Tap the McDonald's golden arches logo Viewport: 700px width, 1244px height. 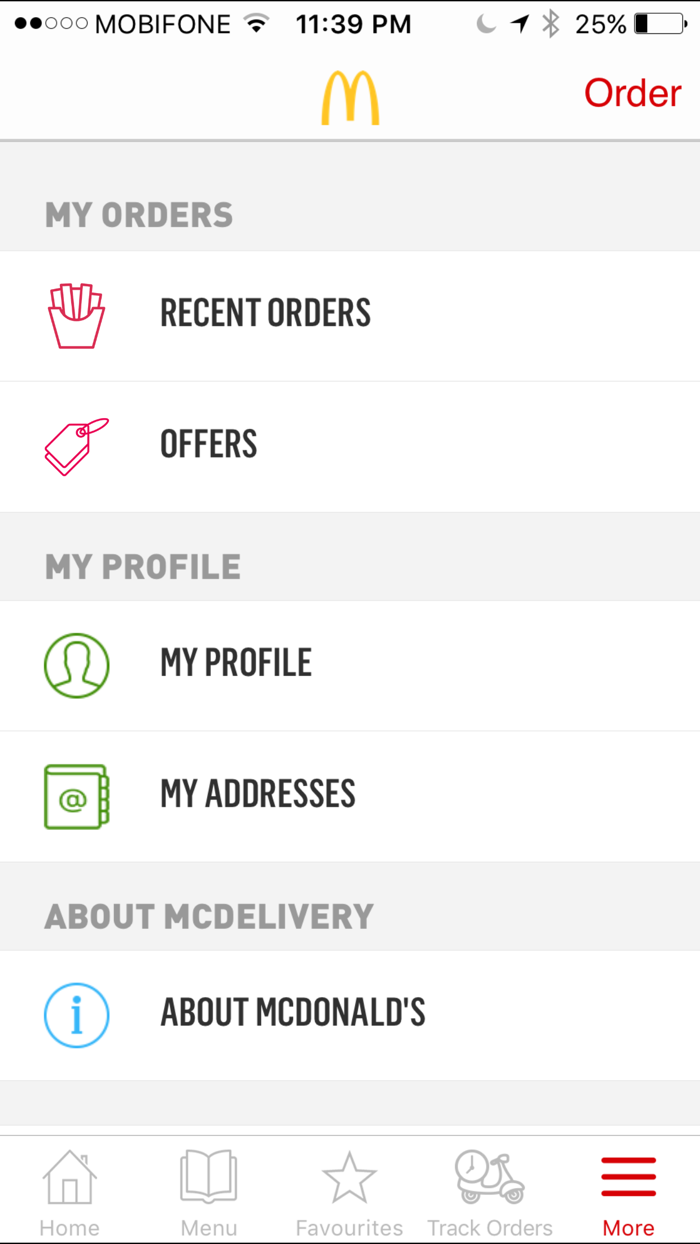(350, 92)
